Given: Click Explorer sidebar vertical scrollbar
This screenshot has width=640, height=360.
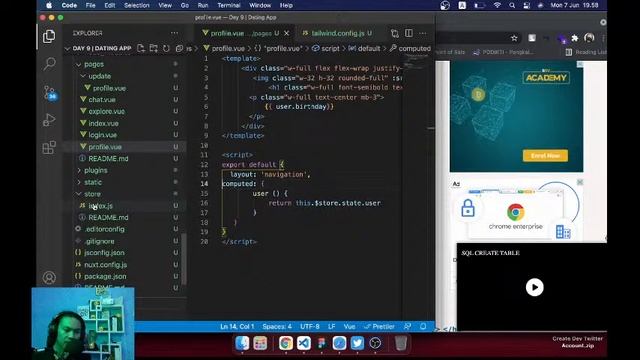Looking at the screenshot, I should pyautogui.click(x=184, y=259).
